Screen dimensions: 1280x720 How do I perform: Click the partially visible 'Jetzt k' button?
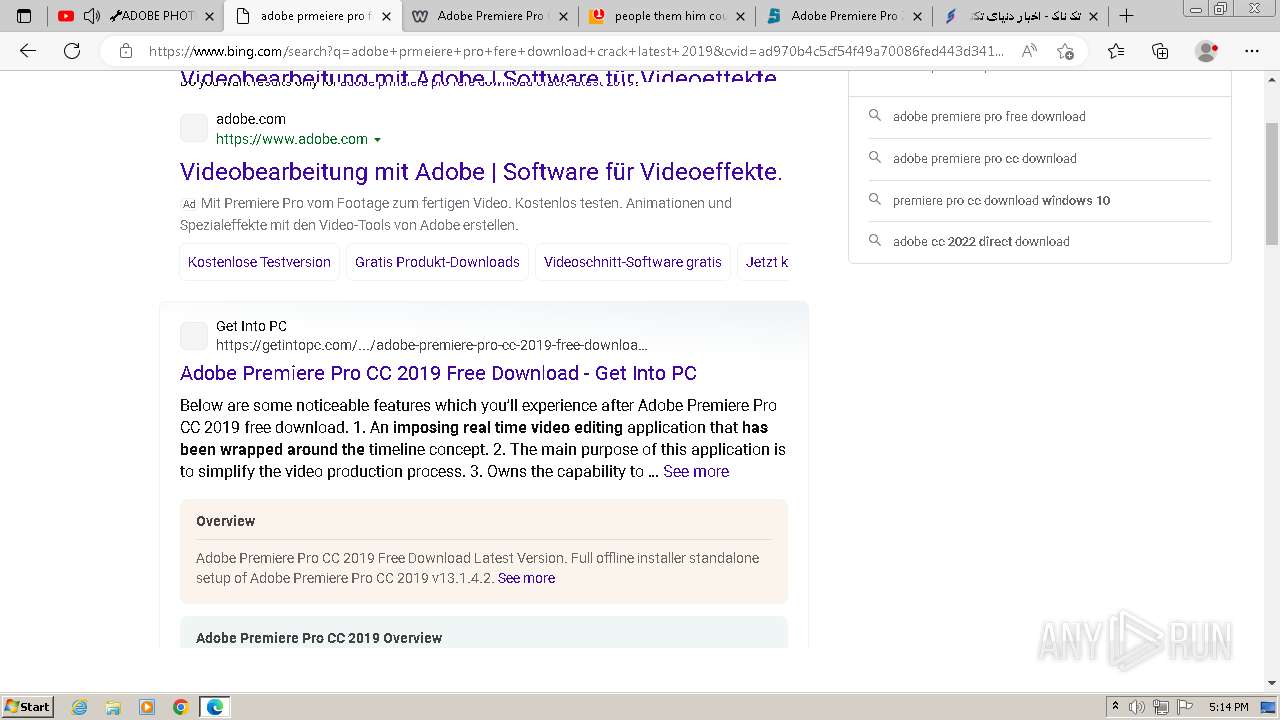(x=764, y=262)
